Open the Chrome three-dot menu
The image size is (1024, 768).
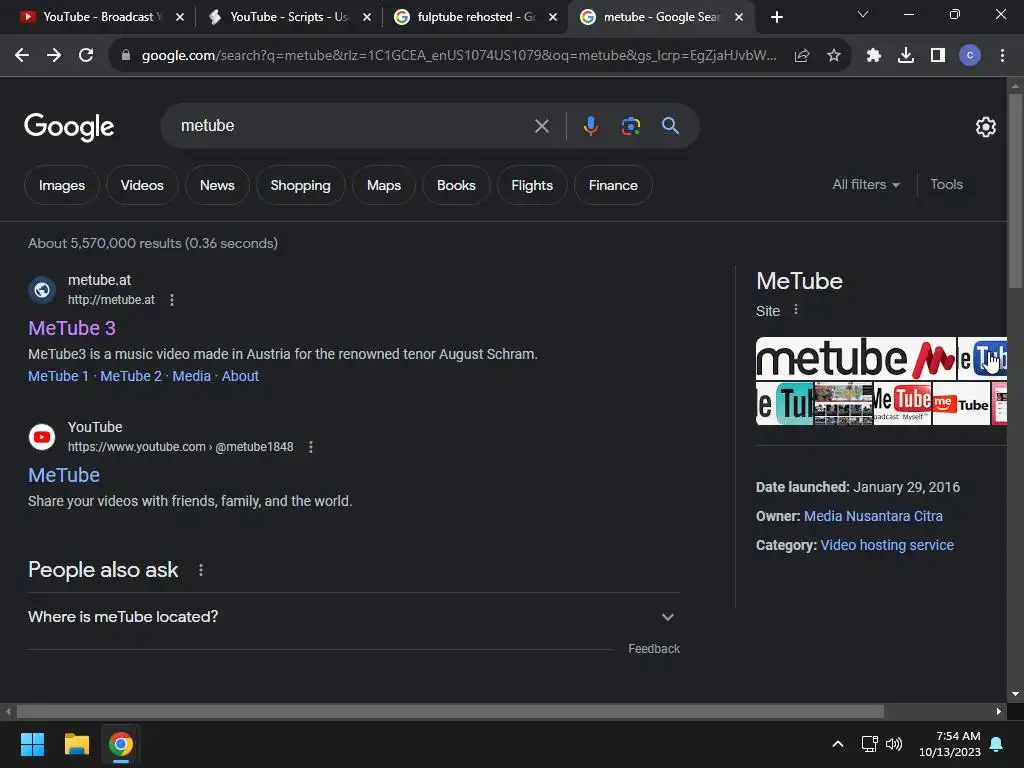click(x=1002, y=56)
